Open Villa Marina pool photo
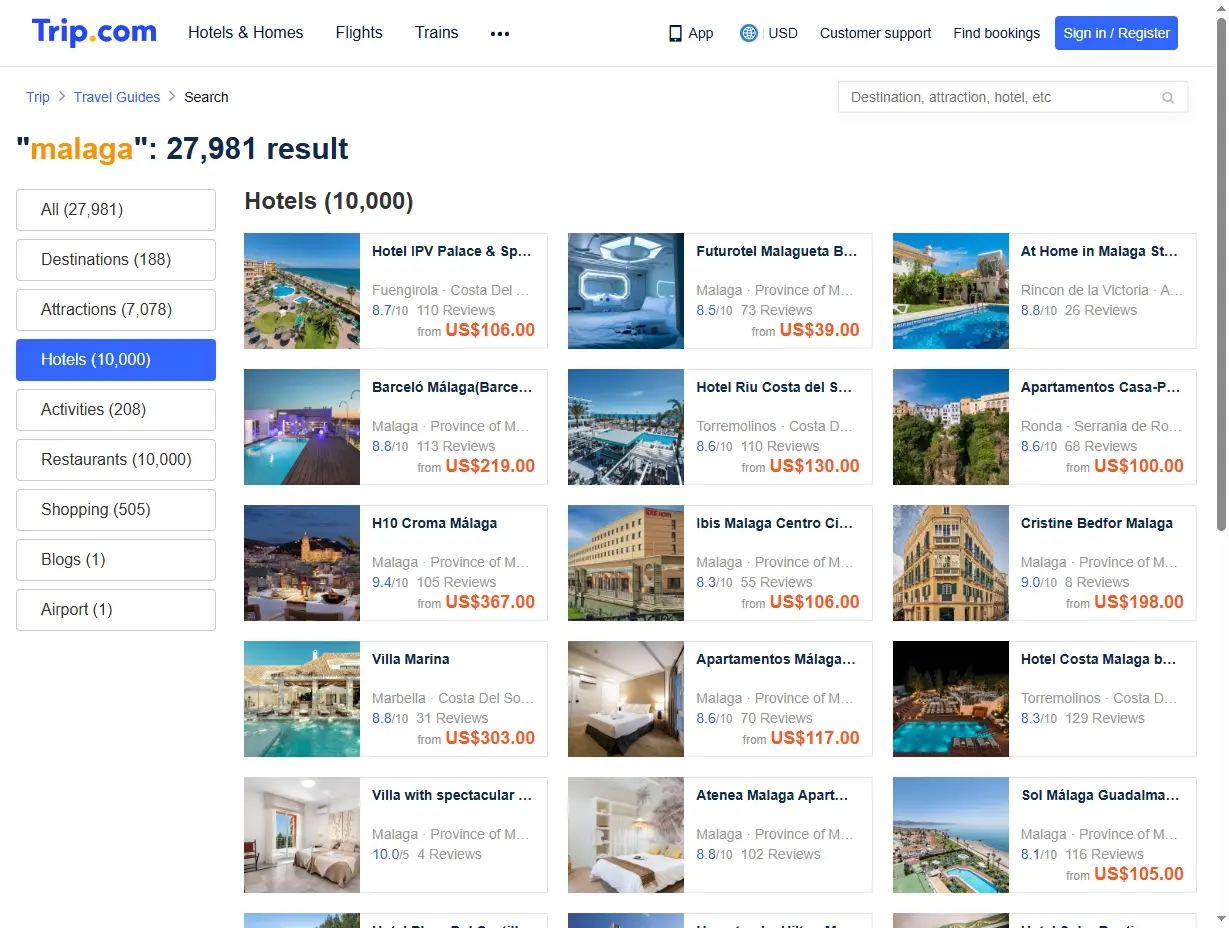Viewport: 1229px width, 928px height. pyautogui.click(x=302, y=699)
